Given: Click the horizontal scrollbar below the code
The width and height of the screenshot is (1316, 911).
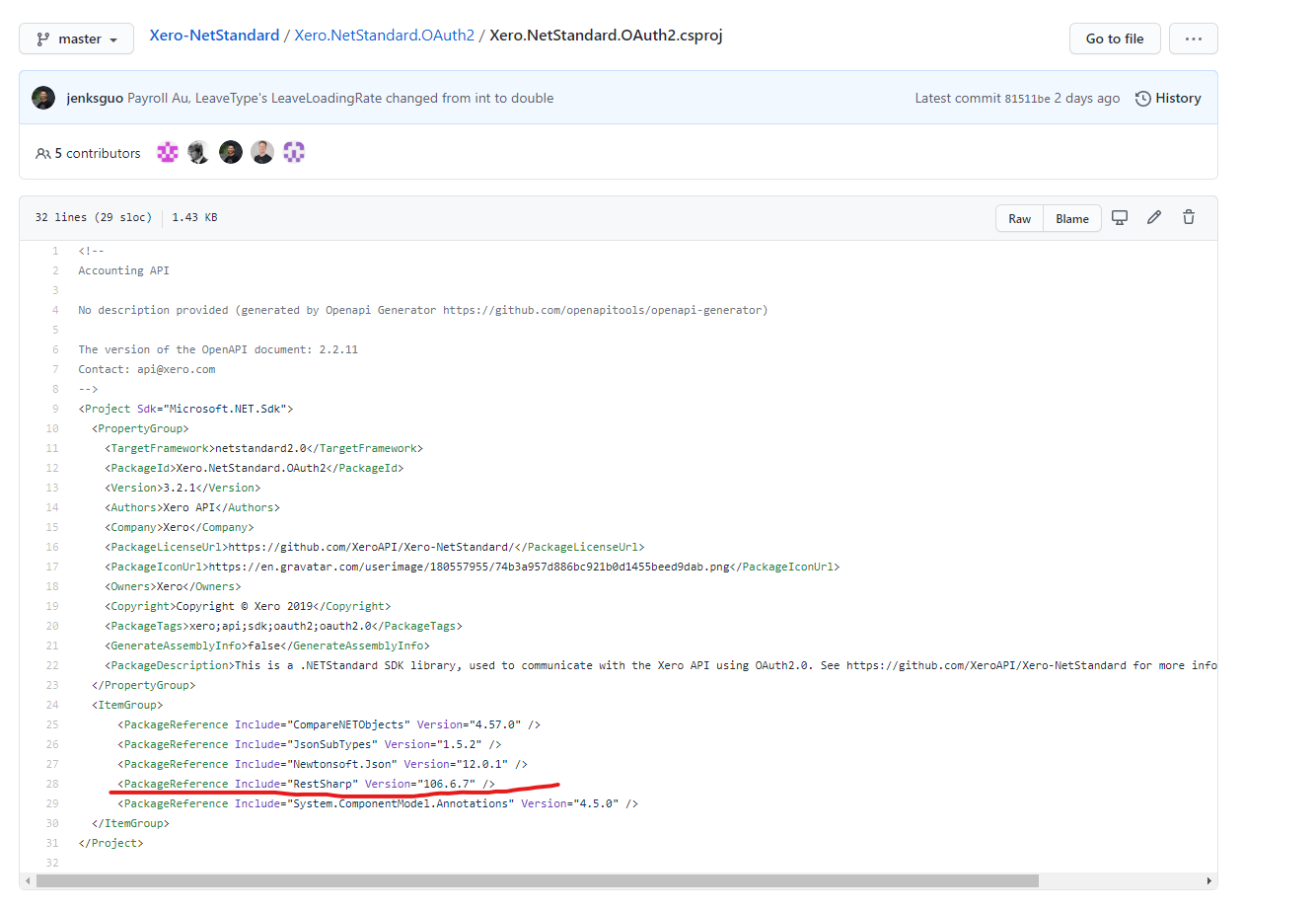Looking at the screenshot, I should [x=543, y=880].
